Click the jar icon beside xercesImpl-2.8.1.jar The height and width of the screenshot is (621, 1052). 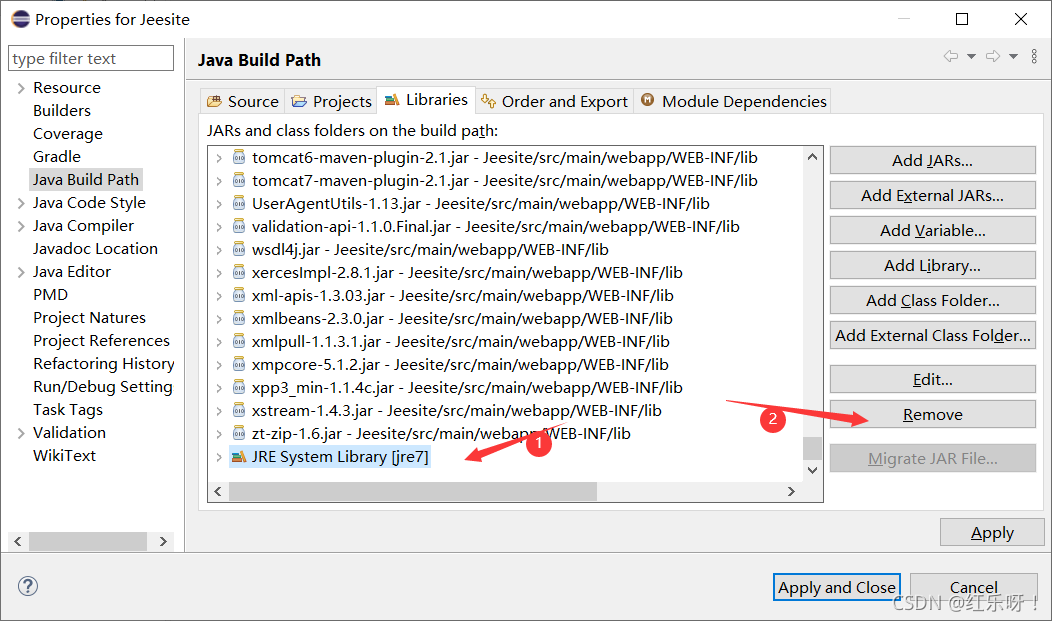click(239, 272)
